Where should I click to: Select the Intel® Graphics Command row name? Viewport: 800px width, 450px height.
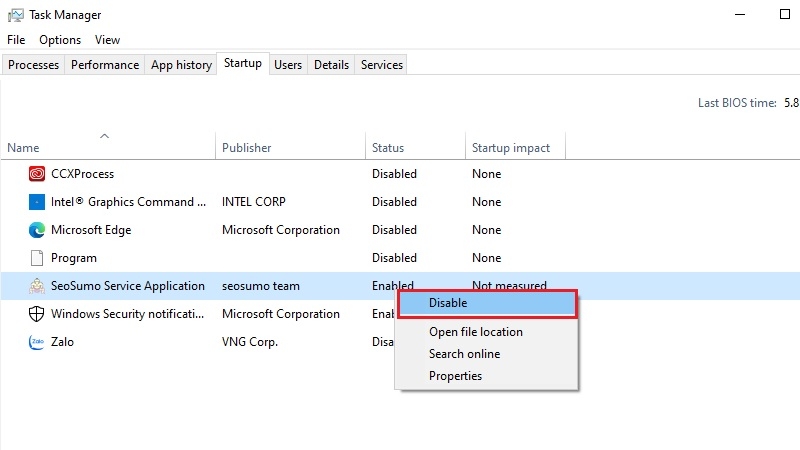129,202
